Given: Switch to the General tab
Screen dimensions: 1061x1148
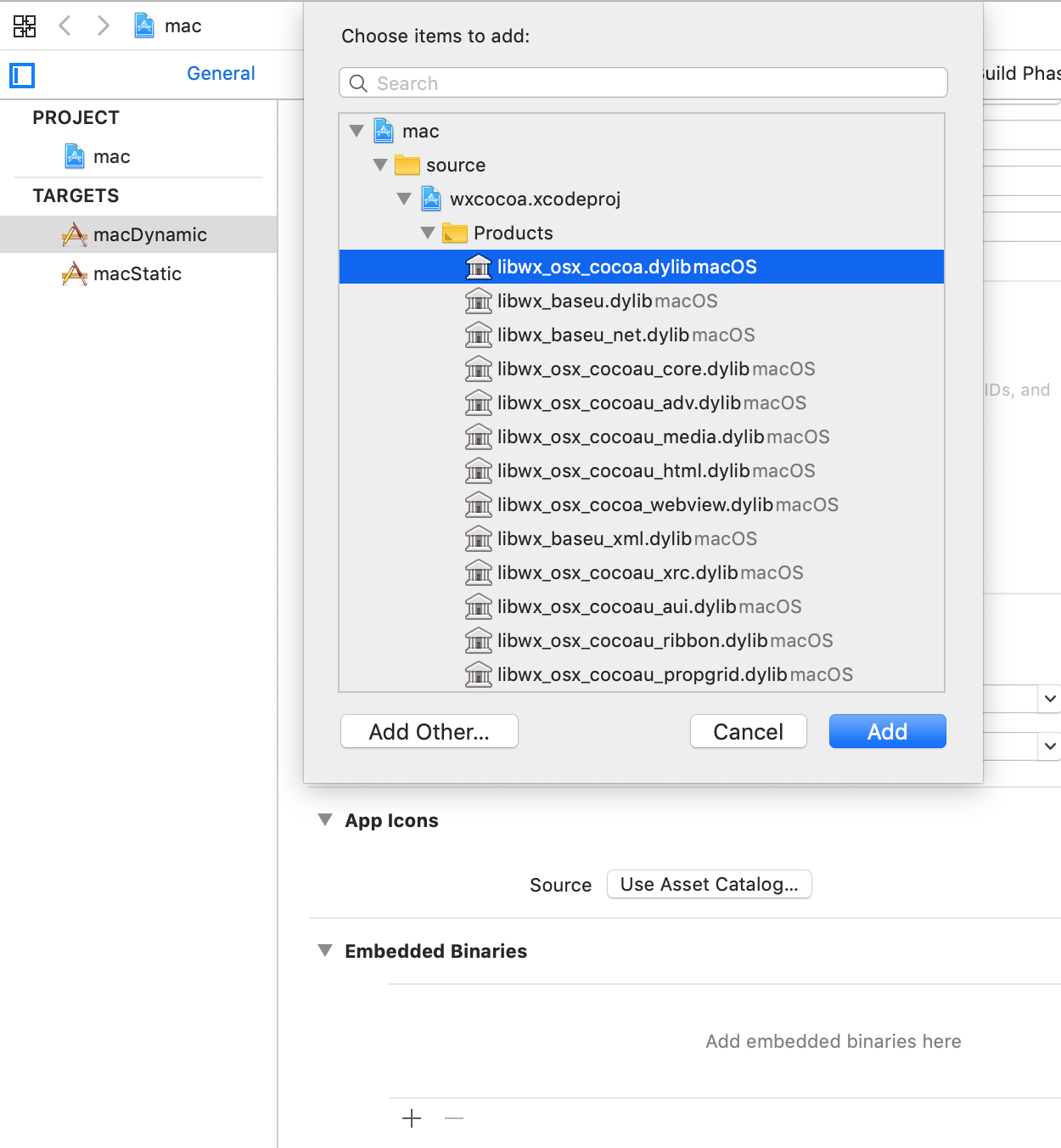Looking at the screenshot, I should 221,74.
